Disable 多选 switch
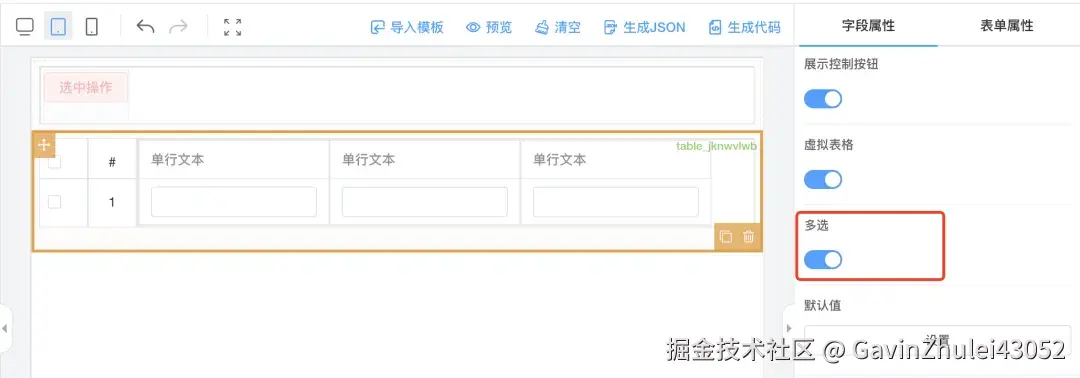The image size is (1080, 378). click(823, 260)
